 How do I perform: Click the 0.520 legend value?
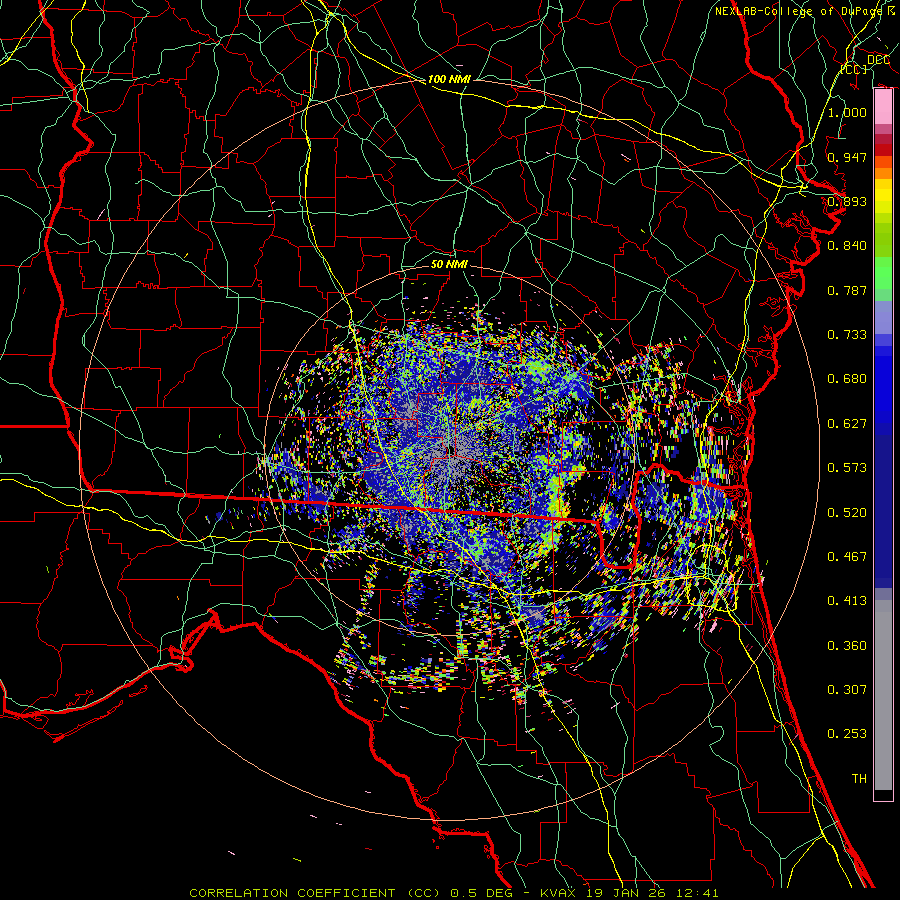pyautogui.click(x=847, y=513)
